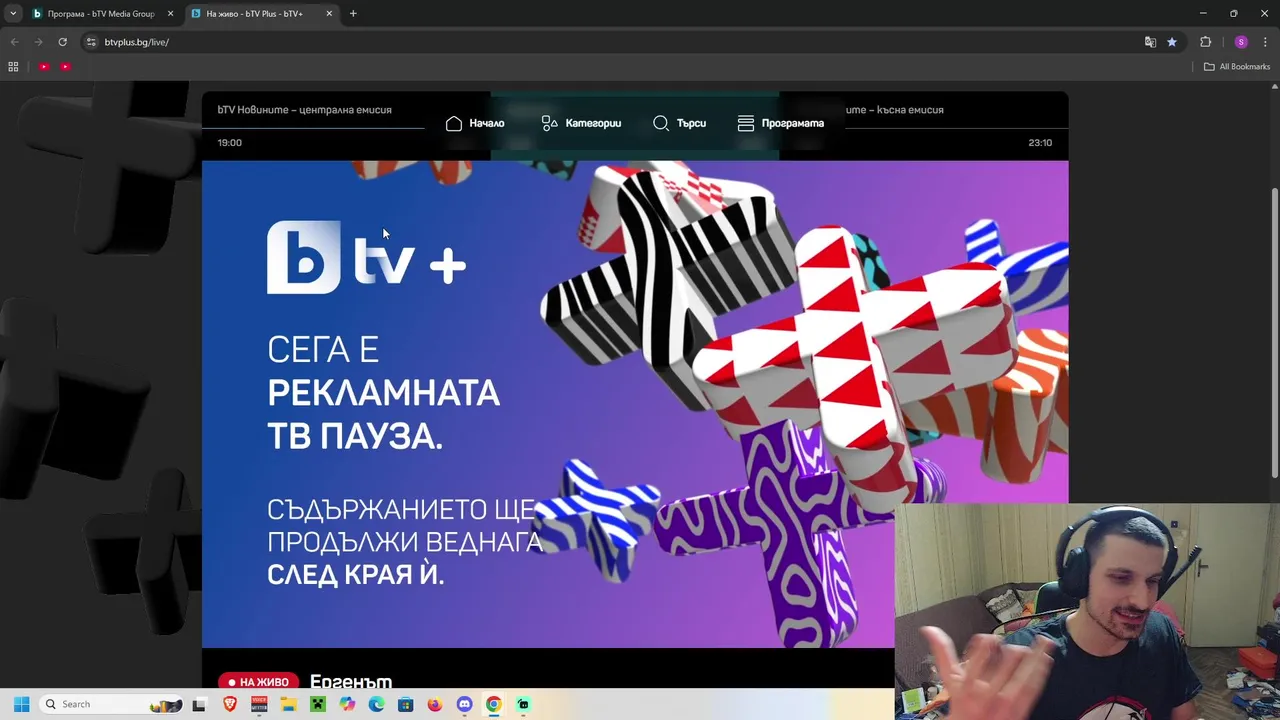Viewport: 1280px width, 720px height.
Task: Open the tab search dropdown arrow
Action: pos(13,14)
